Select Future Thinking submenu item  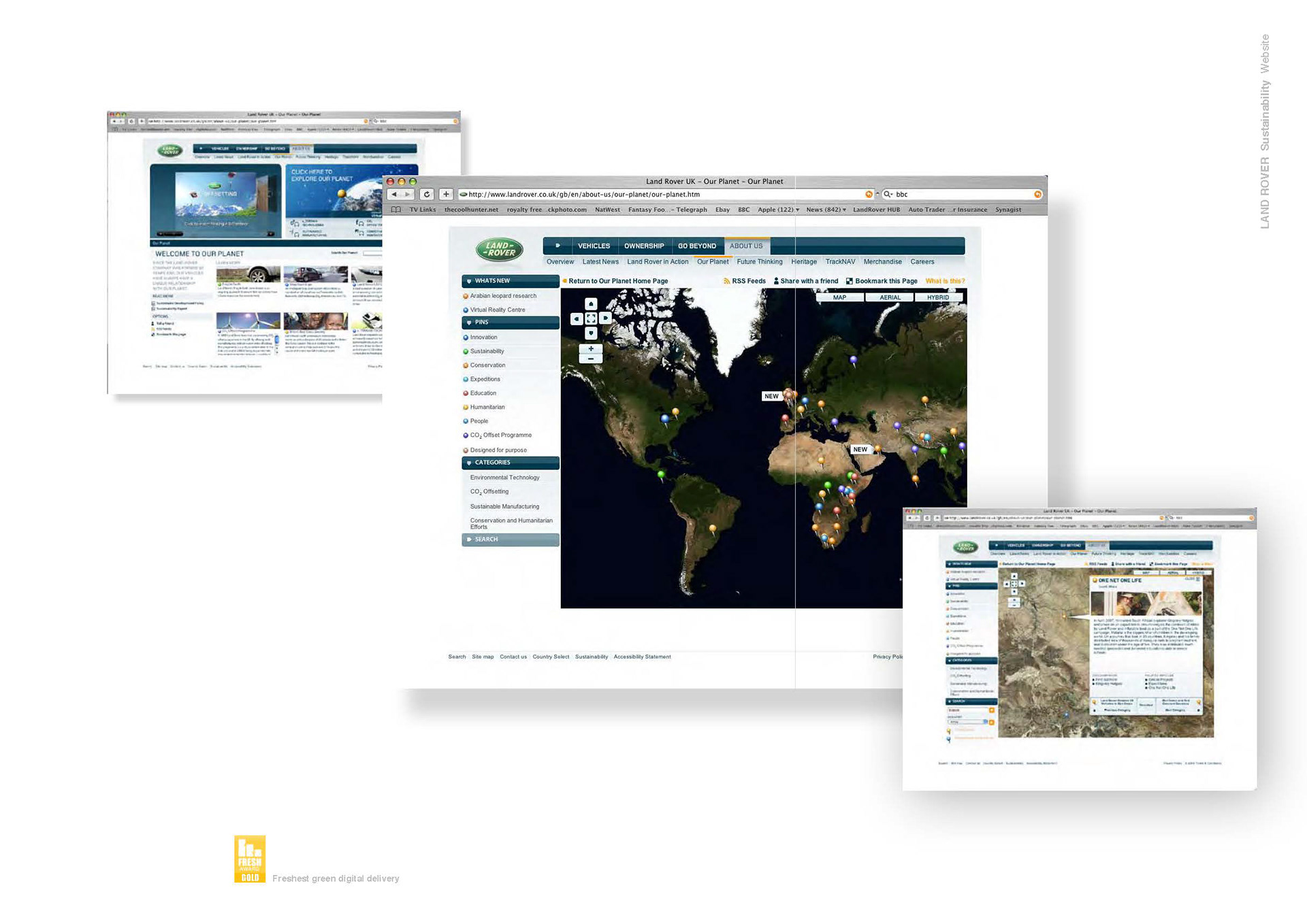tap(759, 262)
